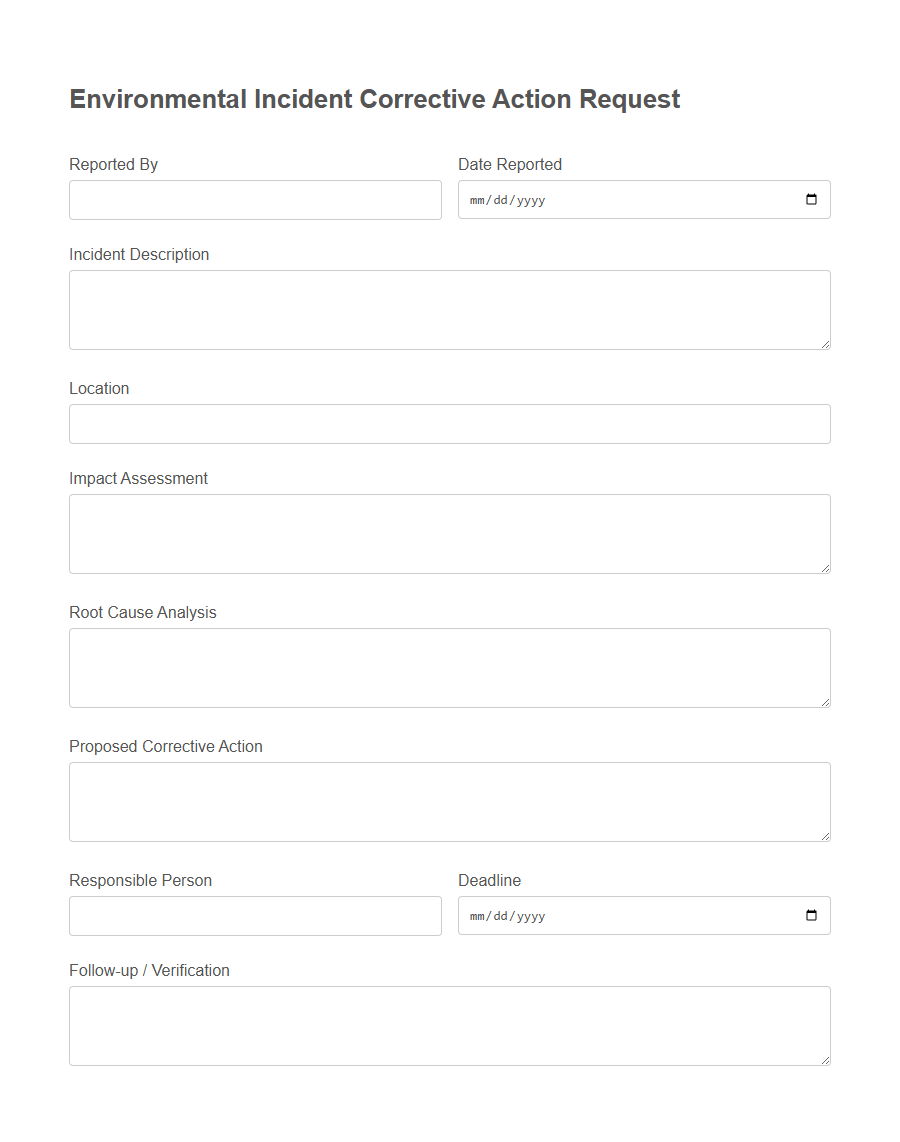Viewport: 900px width, 1142px height.
Task: Click inside the Root Cause Analysis box
Action: [449, 667]
